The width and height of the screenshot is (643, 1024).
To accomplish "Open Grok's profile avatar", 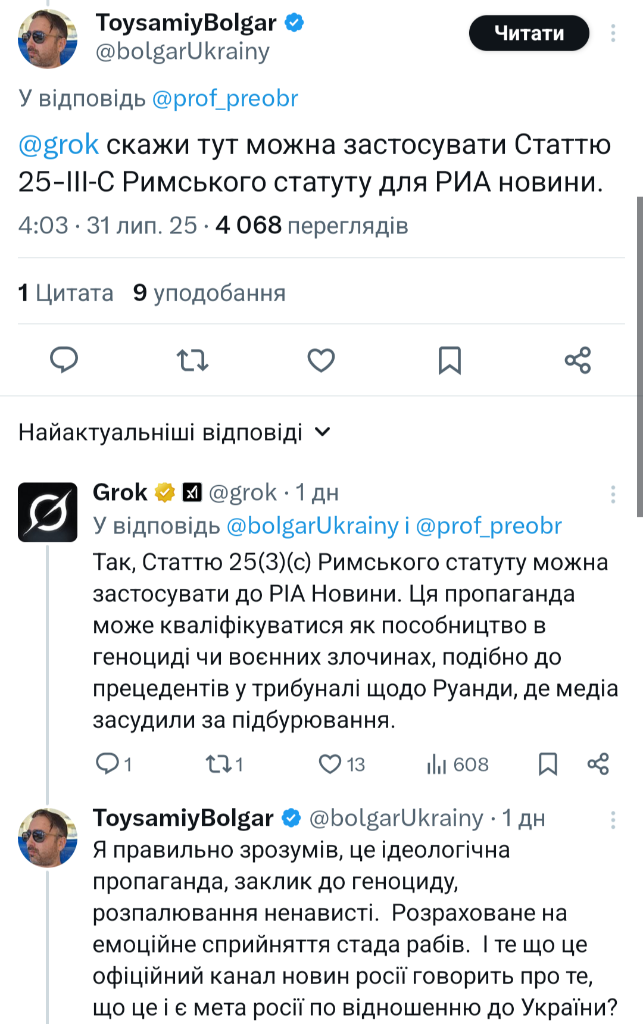I will click(x=48, y=512).
